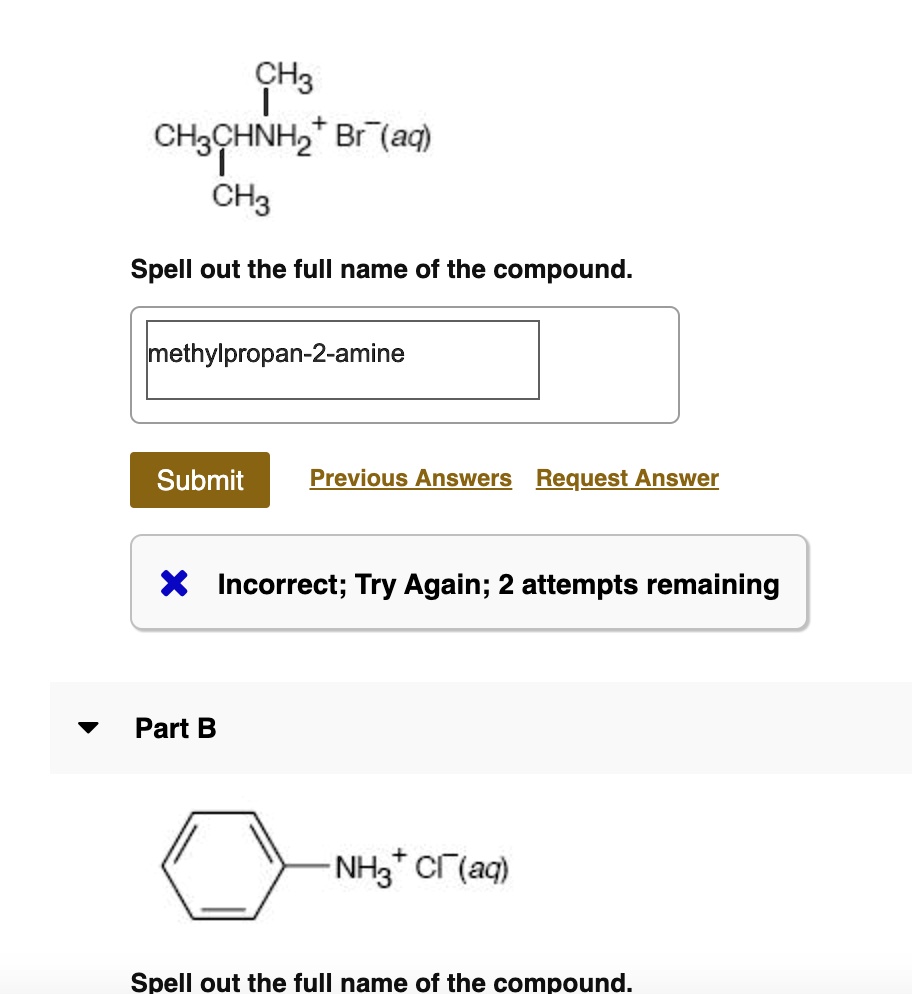Click the blue X incorrect indicator icon
This screenshot has width=912, height=994.
point(174,583)
